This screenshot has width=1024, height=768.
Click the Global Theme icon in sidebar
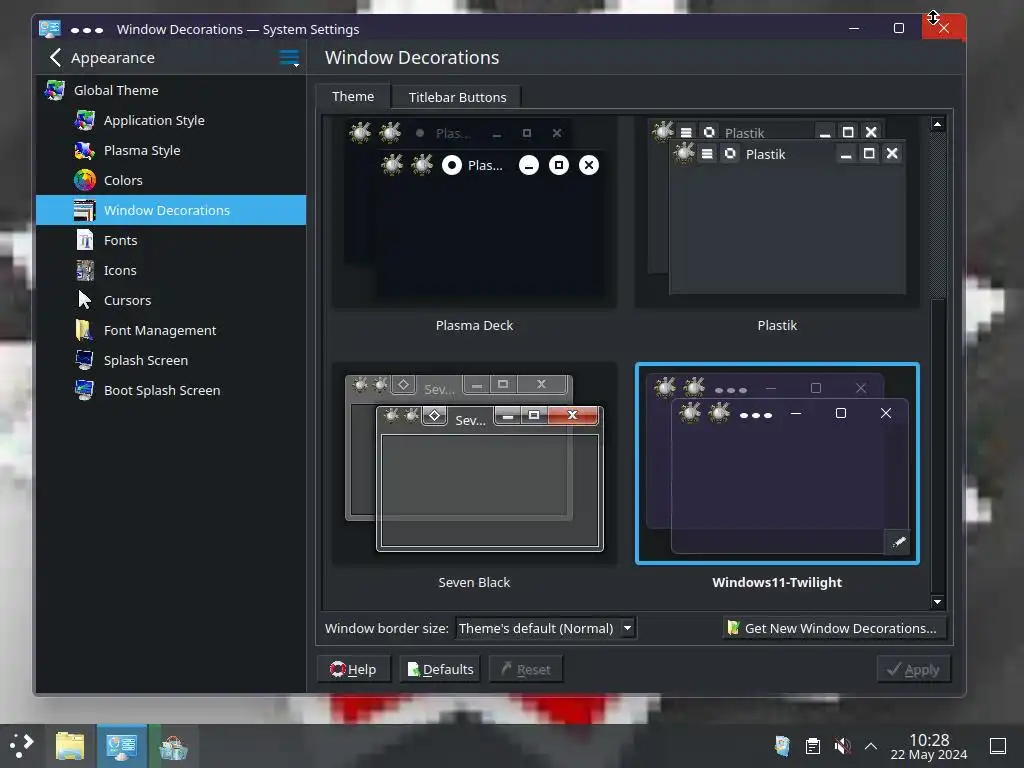click(x=54, y=90)
